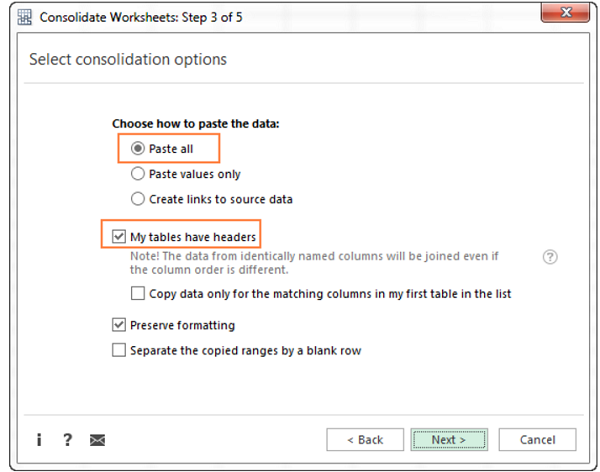Choose Paste values only

138,174
